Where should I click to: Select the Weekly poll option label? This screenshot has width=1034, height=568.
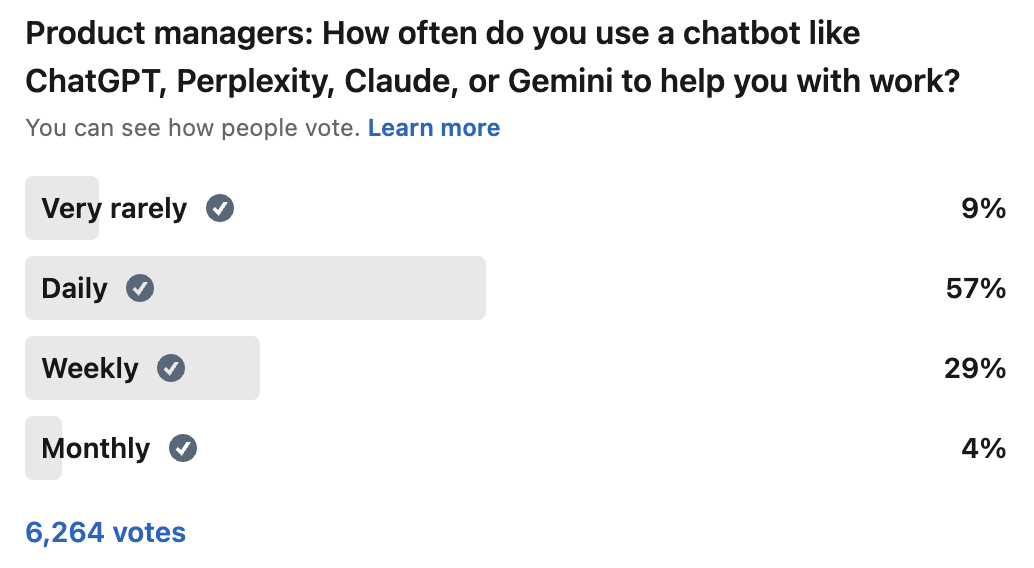(x=90, y=368)
